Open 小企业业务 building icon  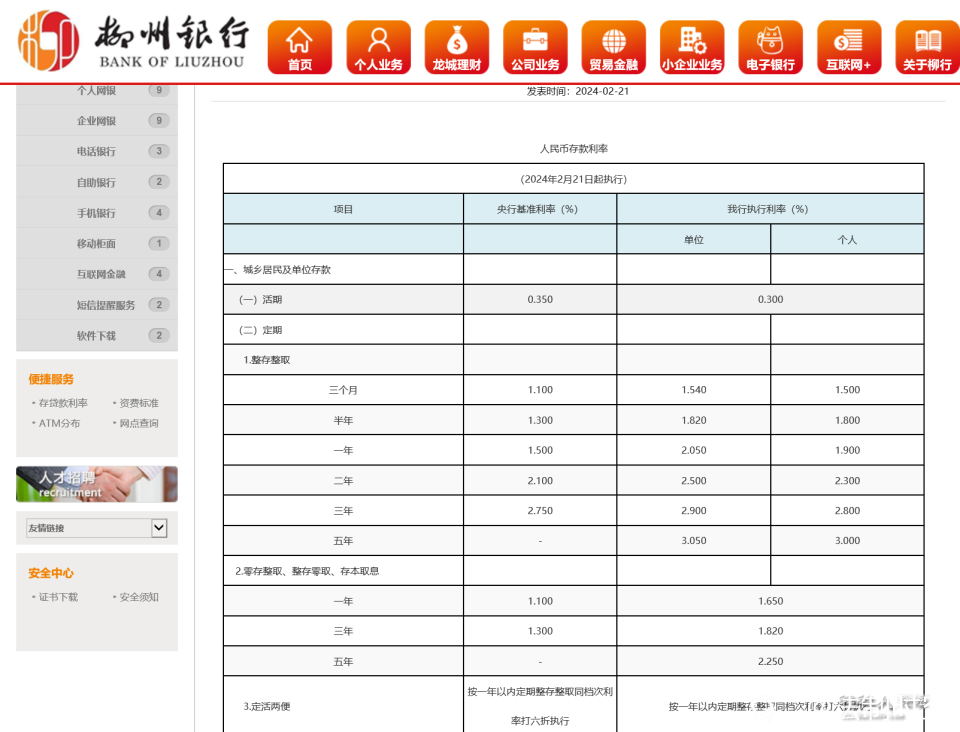(692, 47)
